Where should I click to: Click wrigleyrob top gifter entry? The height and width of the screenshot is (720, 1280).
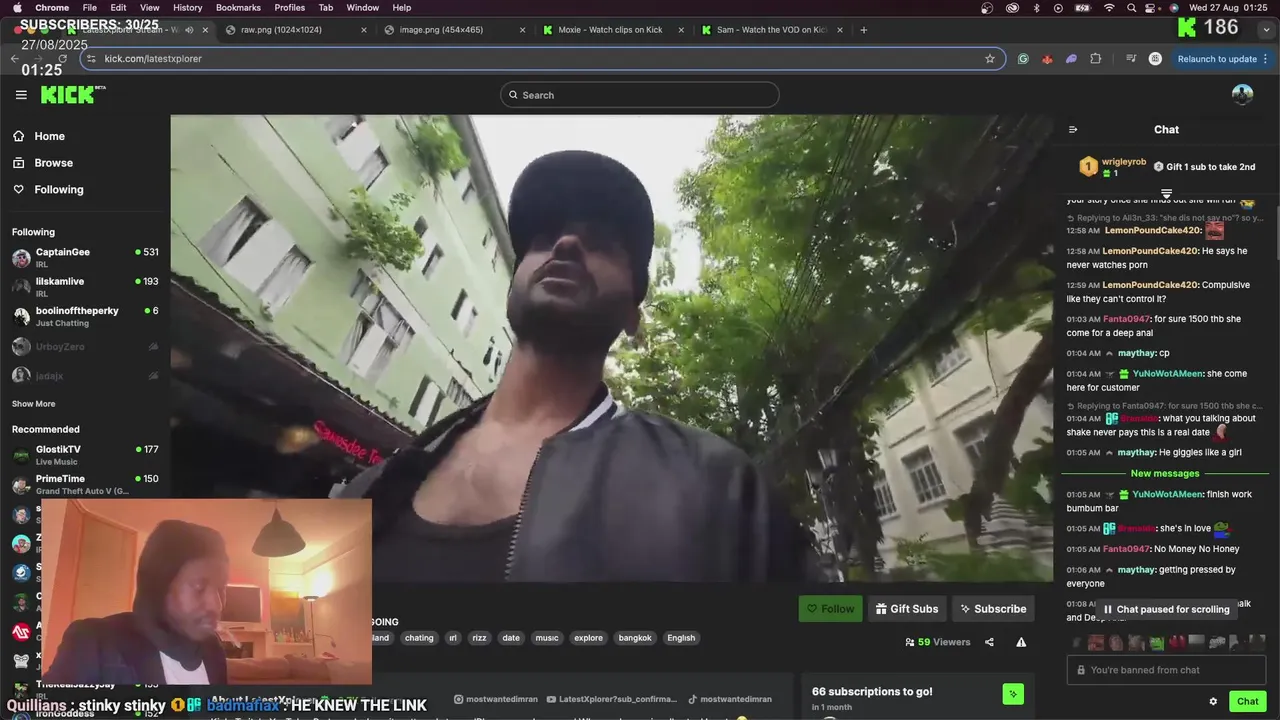(1112, 167)
